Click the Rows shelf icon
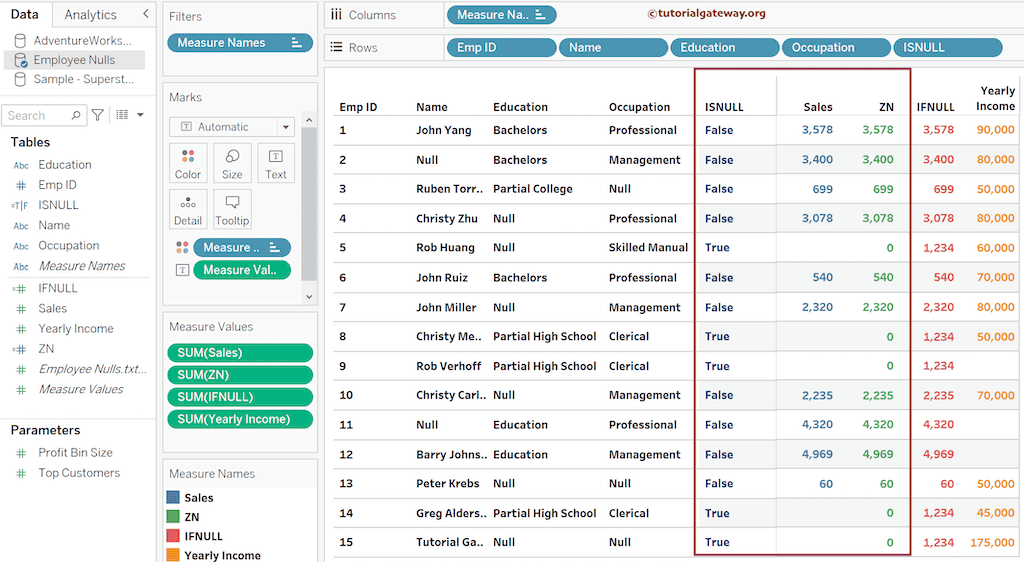The width and height of the screenshot is (1024, 562). [x=336, y=47]
